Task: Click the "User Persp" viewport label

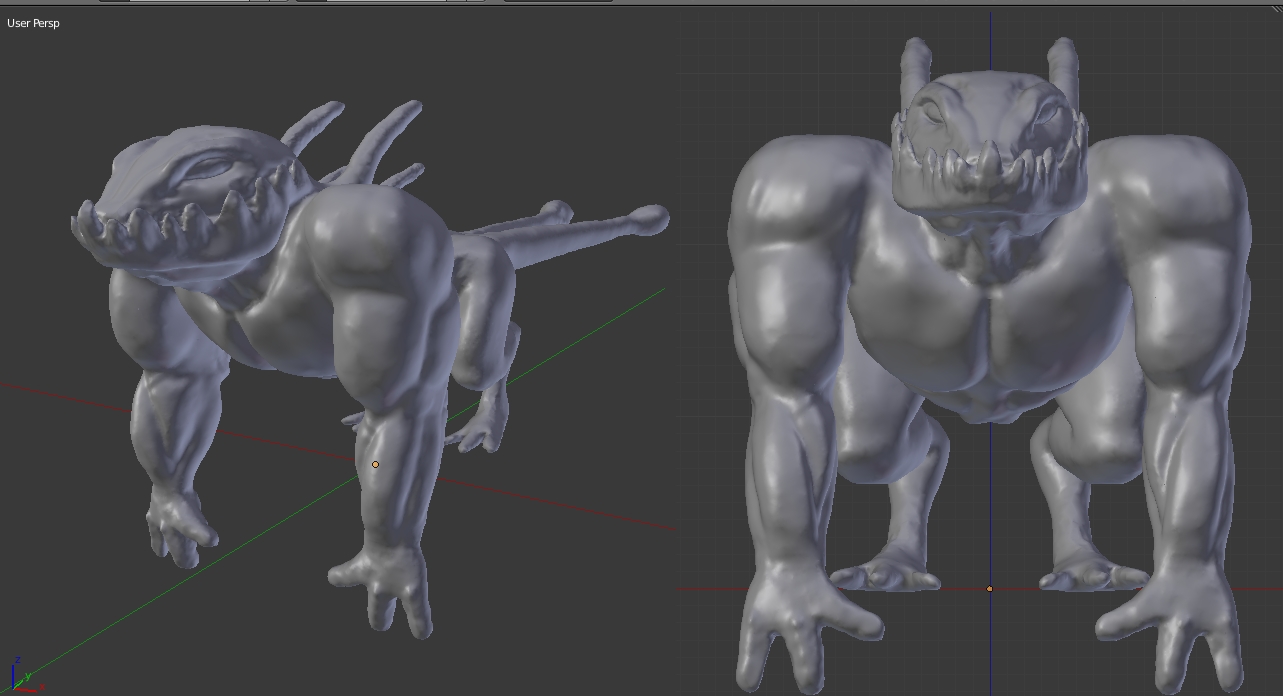Action: point(33,23)
